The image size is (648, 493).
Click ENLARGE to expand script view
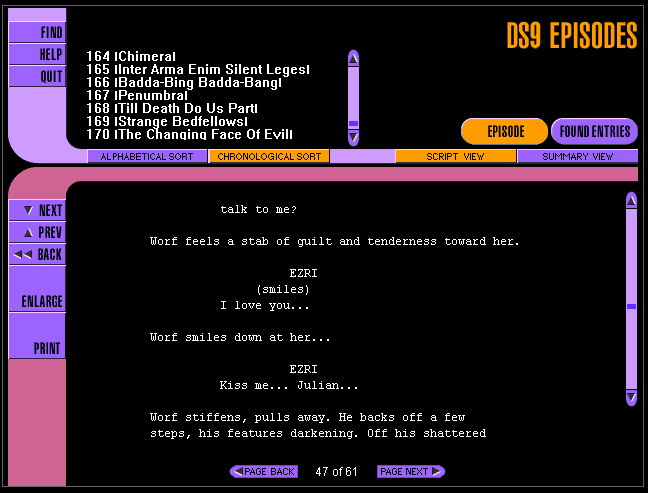pos(37,289)
